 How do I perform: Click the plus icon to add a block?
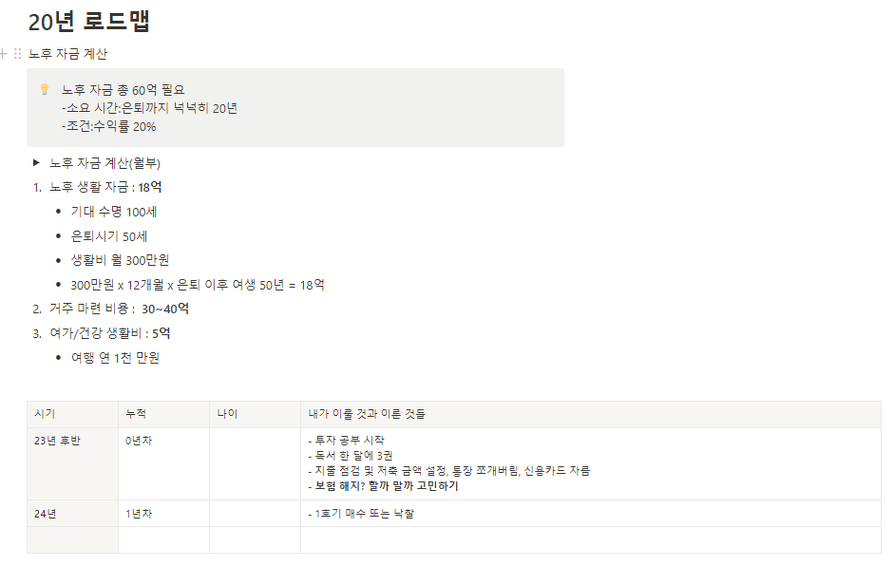pyautogui.click(x=3, y=54)
